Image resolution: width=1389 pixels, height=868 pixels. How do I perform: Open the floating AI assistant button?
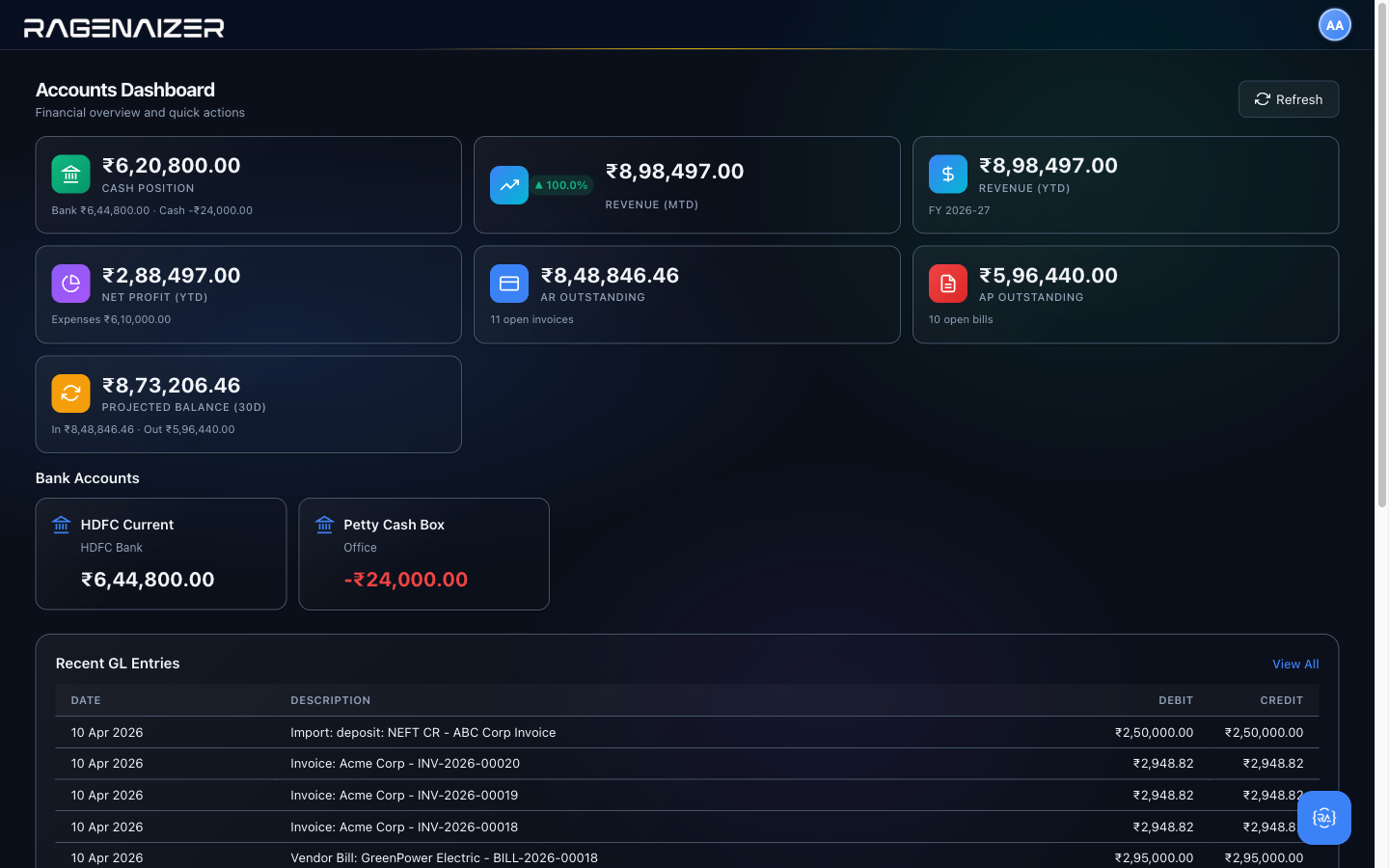[1323, 818]
